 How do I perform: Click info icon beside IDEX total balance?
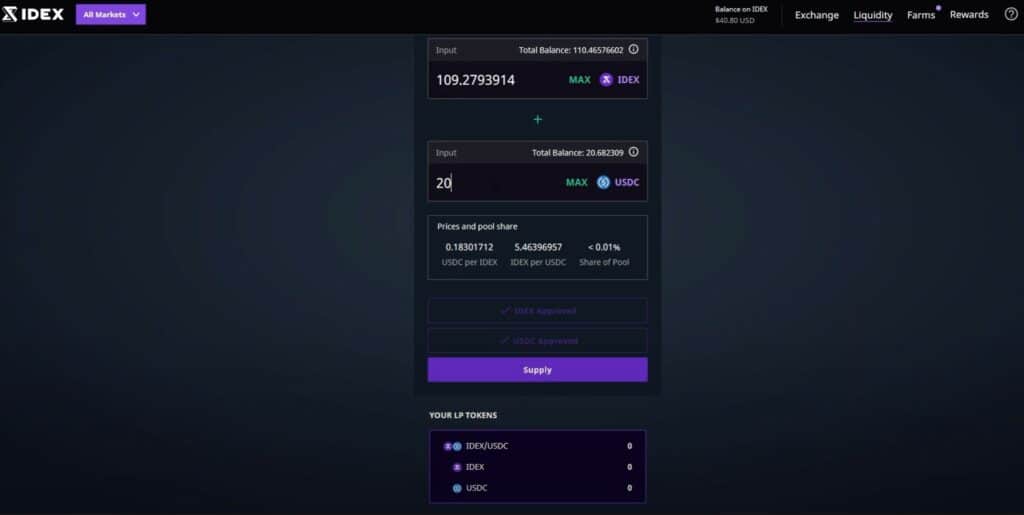[x=633, y=49]
